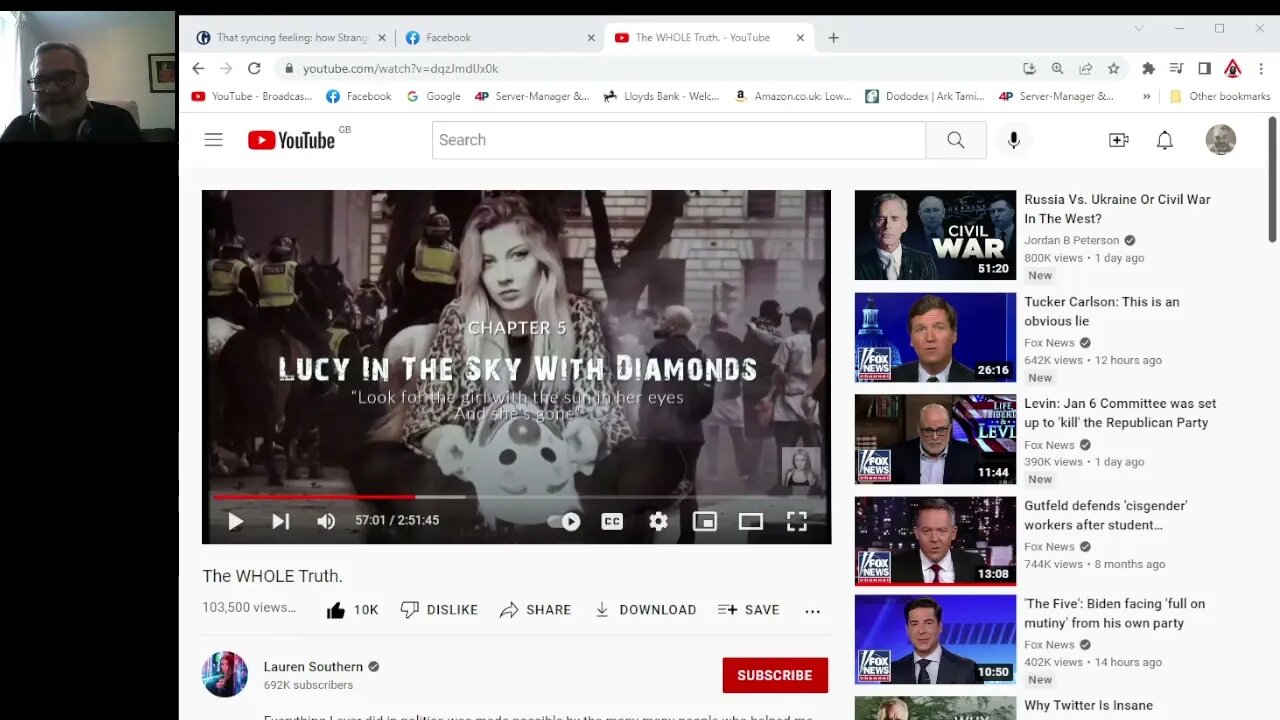Viewport: 1280px width, 720px height.
Task: Switch to 'That syncing feeling' tab
Action: point(291,38)
